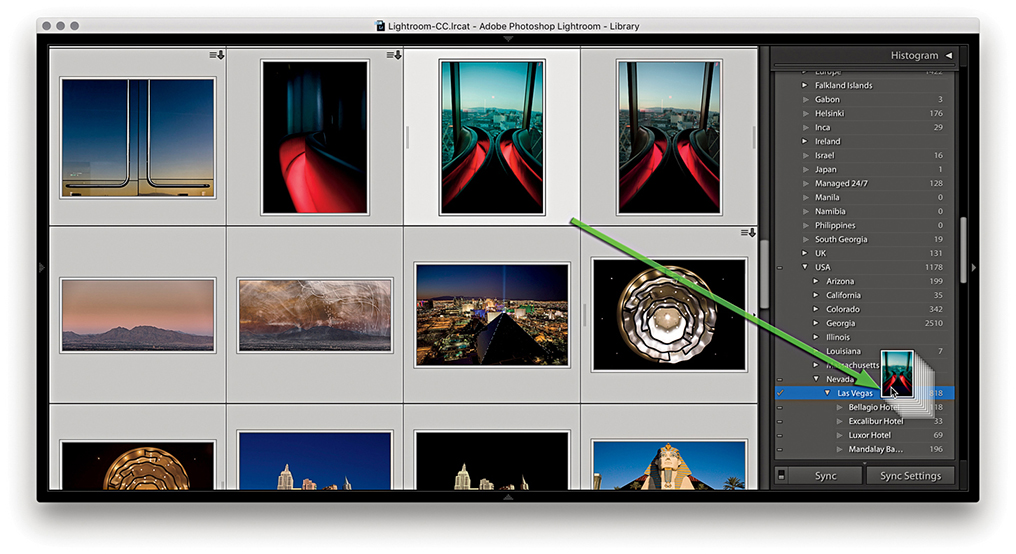
Task: Select the Israel keyword row
Action: pos(864,156)
